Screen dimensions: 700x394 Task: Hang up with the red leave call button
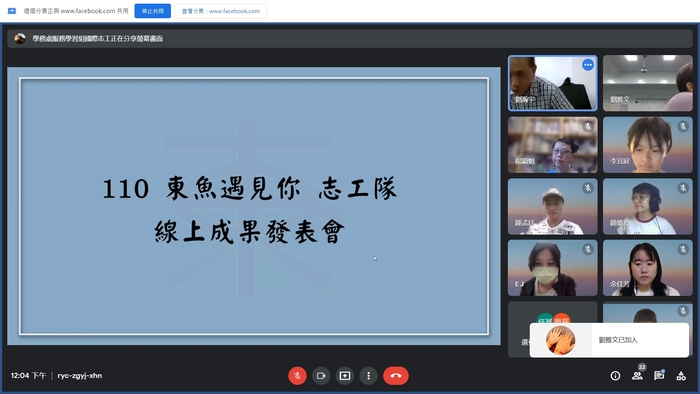[396, 376]
